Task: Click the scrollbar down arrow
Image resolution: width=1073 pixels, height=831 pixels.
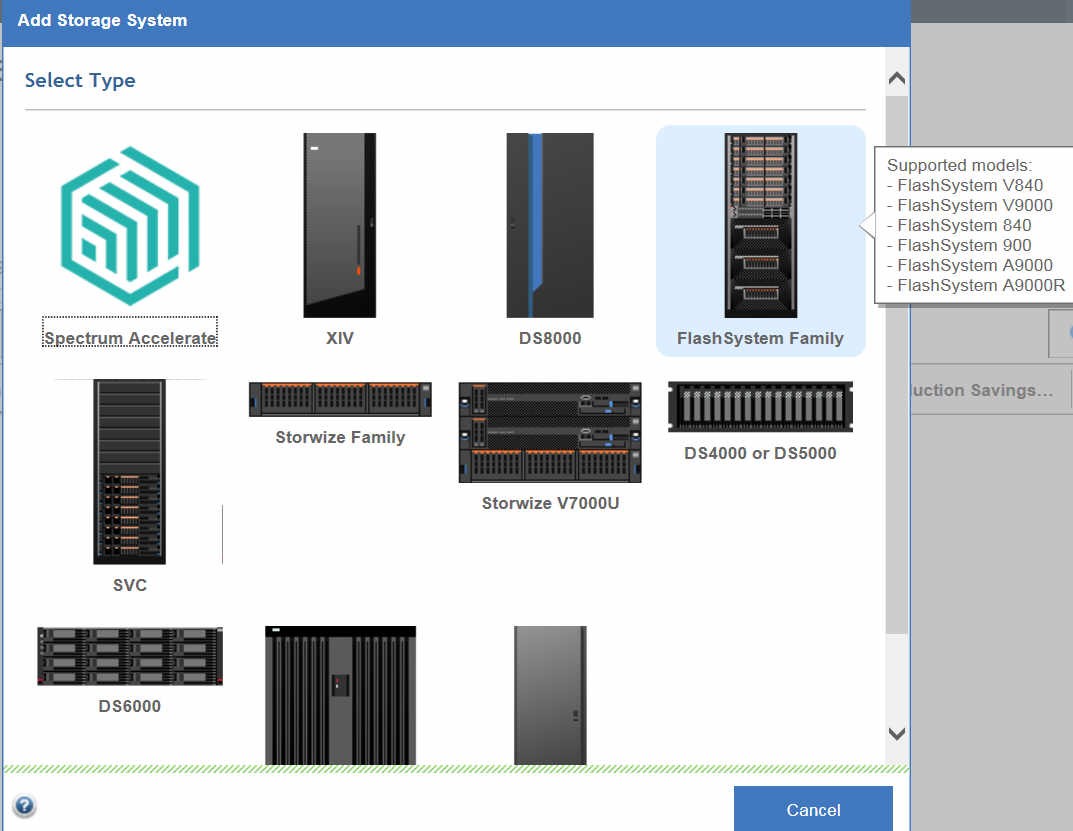Action: [x=896, y=732]
